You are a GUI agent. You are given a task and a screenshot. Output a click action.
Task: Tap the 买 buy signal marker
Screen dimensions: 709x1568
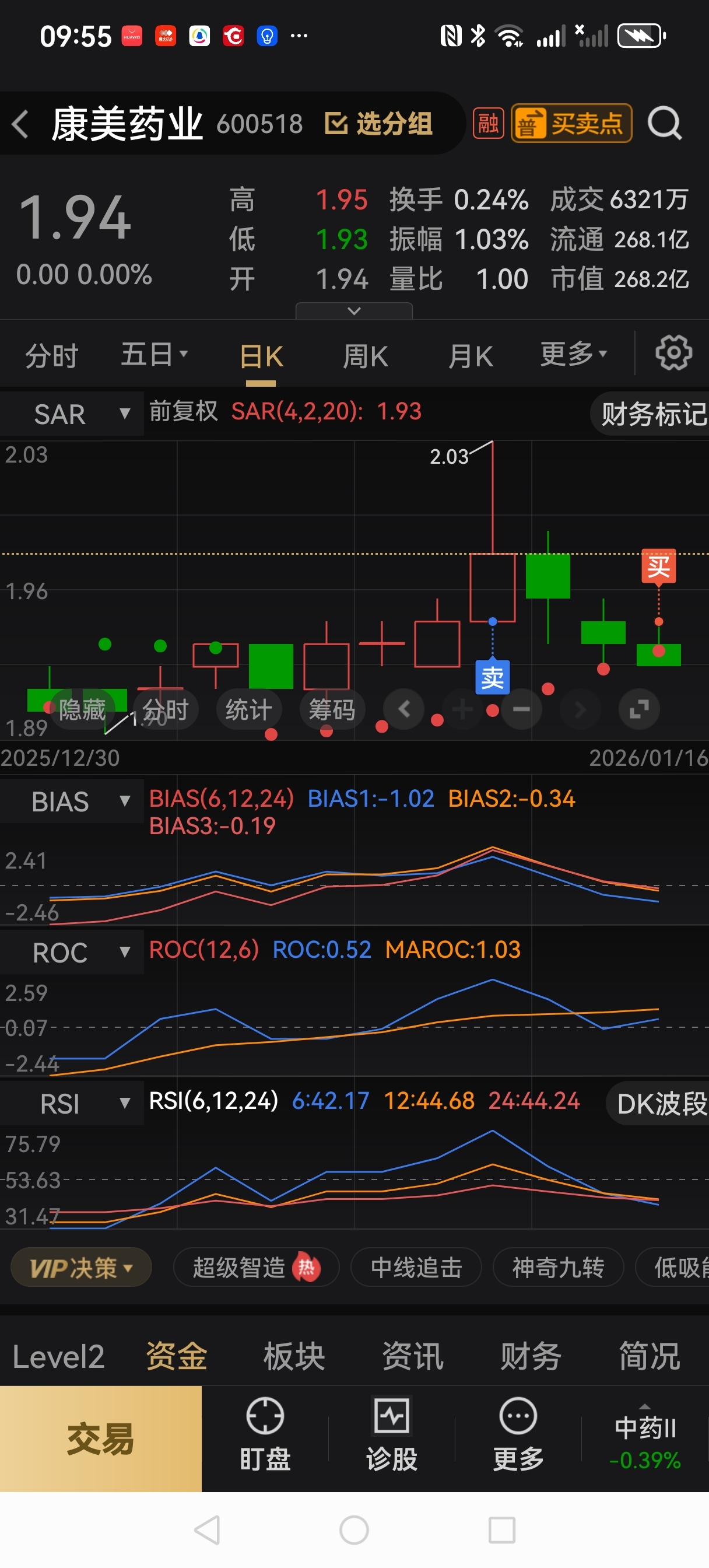pos(658,566)
